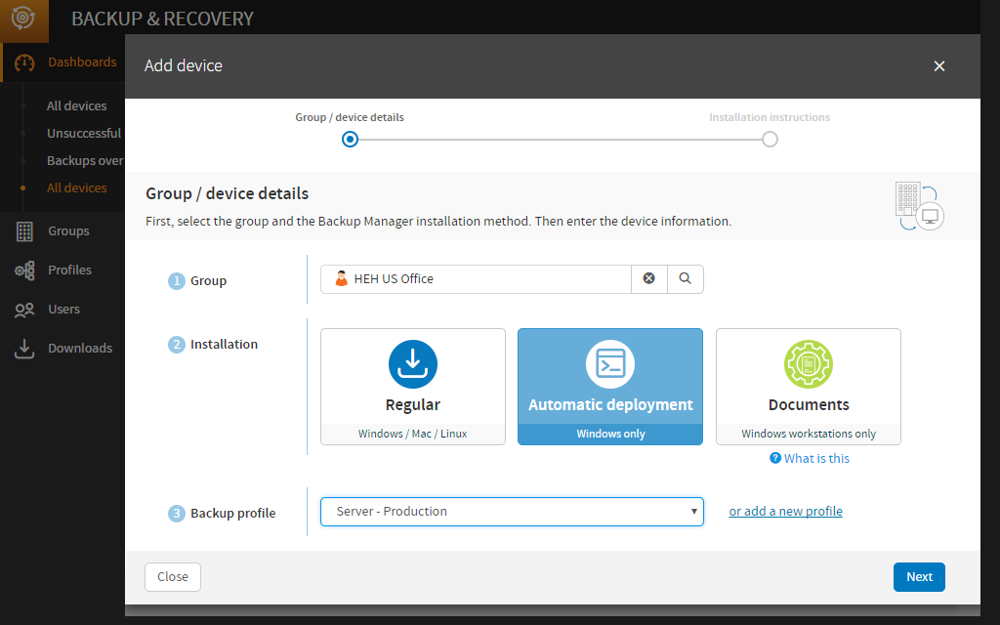Close the Add device dialog with X
The height and width of the screenshot is (625, 1000).
pyautogui.click(x=939, y=66)
